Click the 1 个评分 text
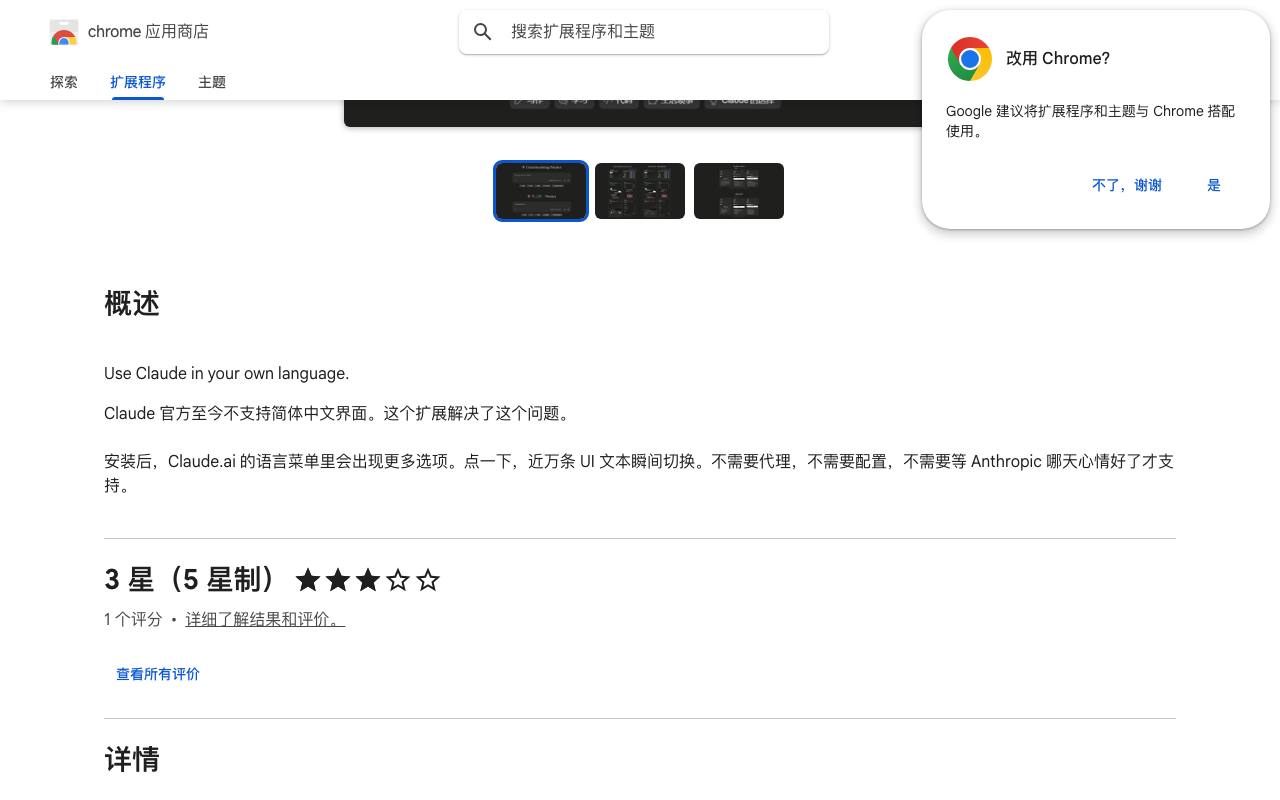The height and width of the screenshot is (800, 1280). click(133, 620)
